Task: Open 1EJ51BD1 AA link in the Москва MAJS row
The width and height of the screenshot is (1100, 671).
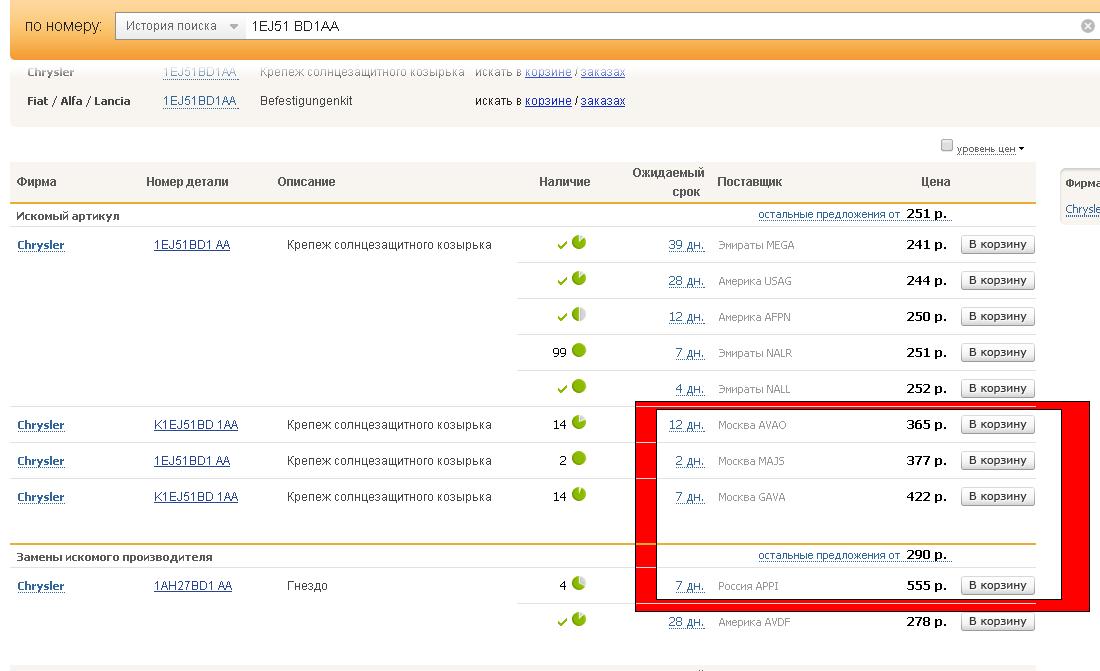Action: (192, 461)
